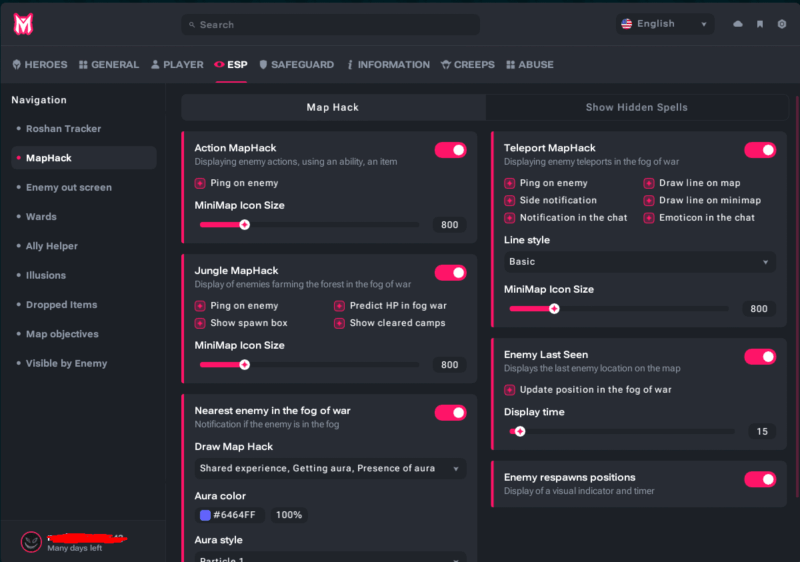Toggle Teleport MapHack switch

click(760, 150)
